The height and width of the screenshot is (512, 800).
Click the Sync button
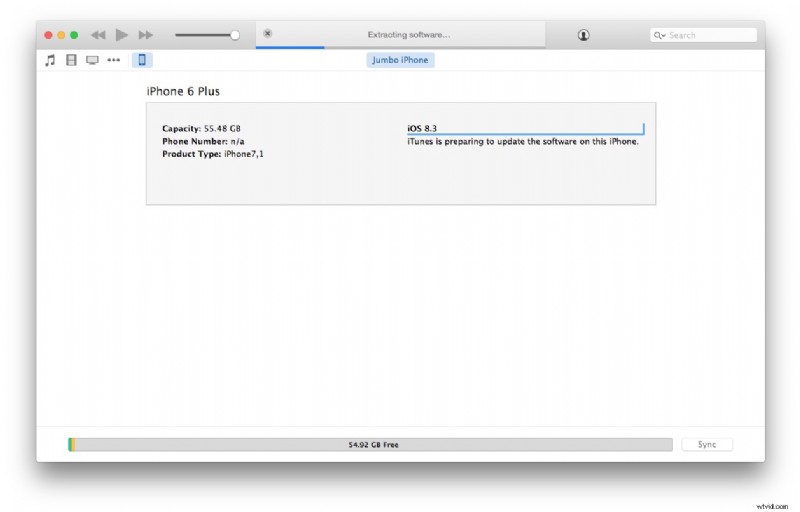pos(707,444)
